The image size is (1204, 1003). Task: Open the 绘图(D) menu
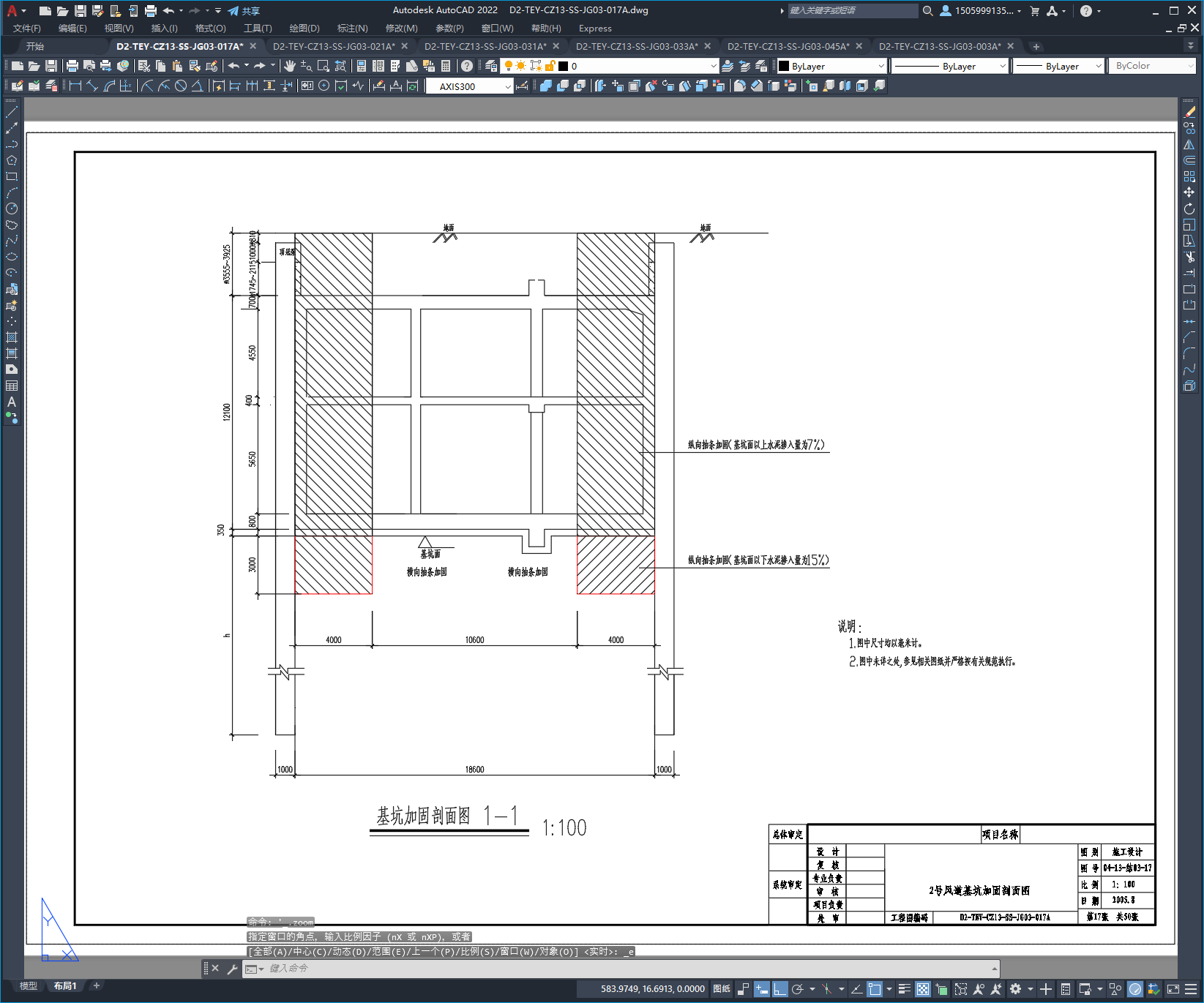coord(304,29)
